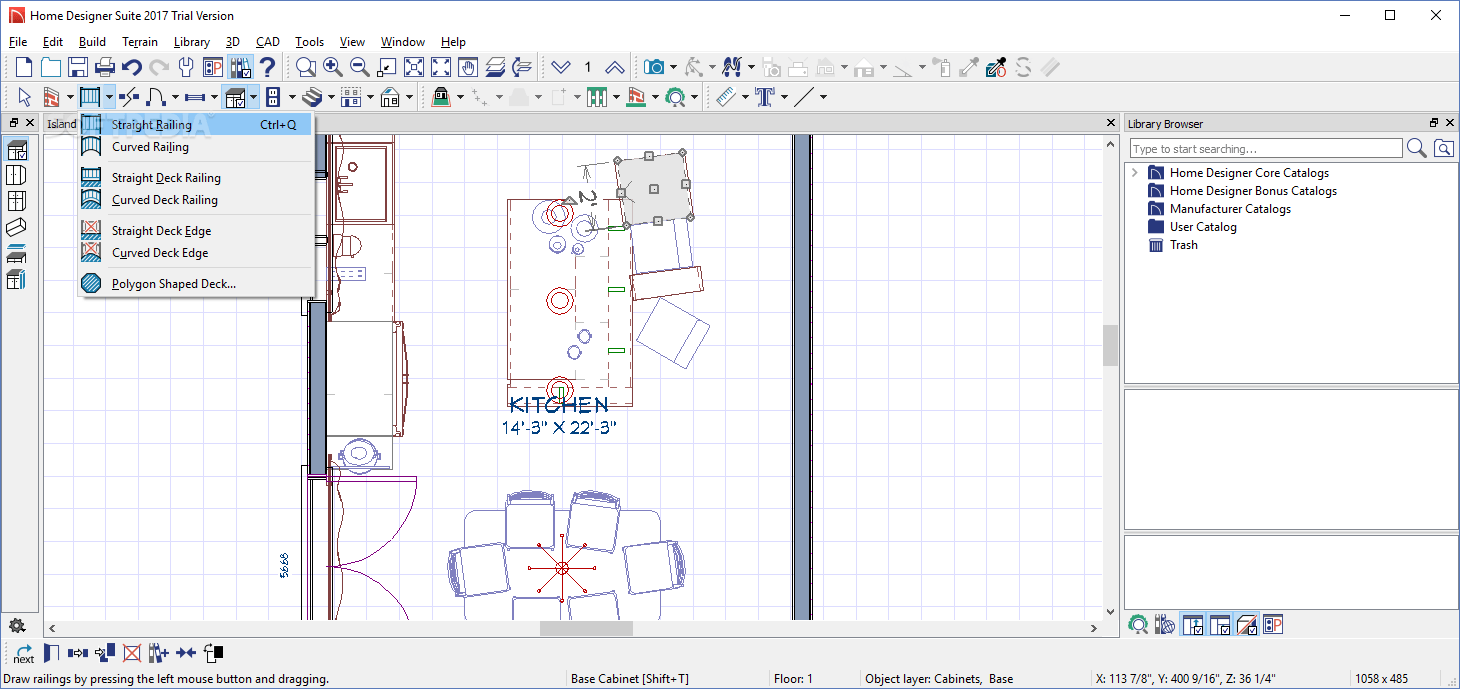Print the plan with the printer icon

105,67
